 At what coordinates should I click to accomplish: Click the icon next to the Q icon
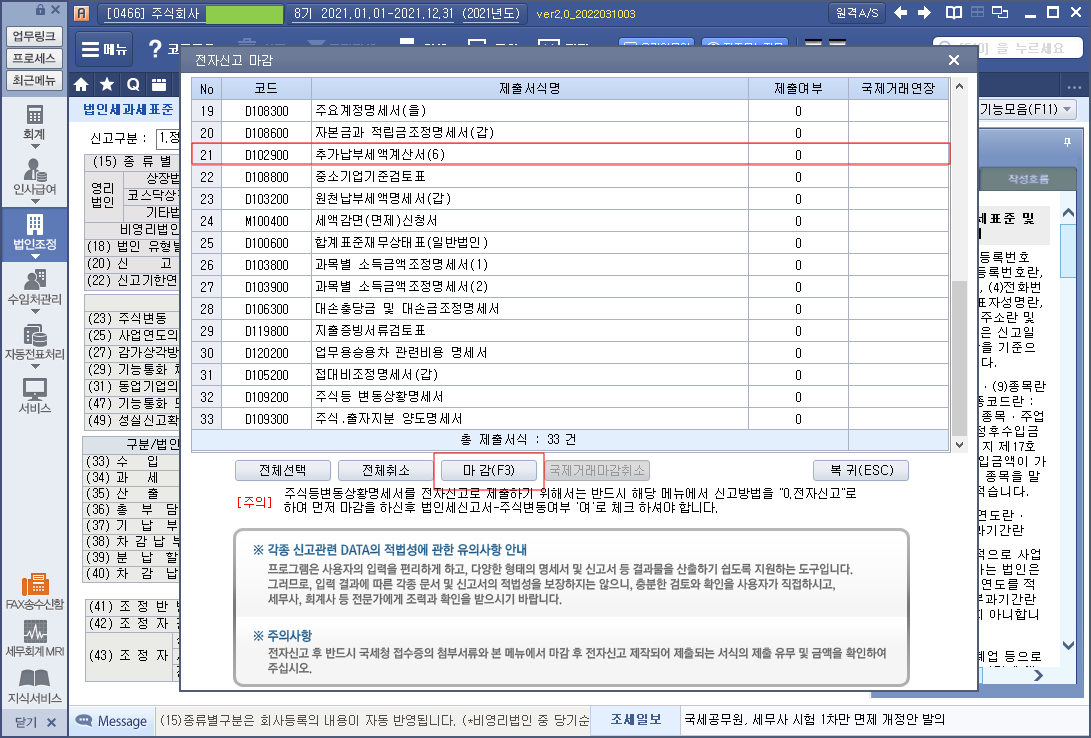(x=159, y=85)
